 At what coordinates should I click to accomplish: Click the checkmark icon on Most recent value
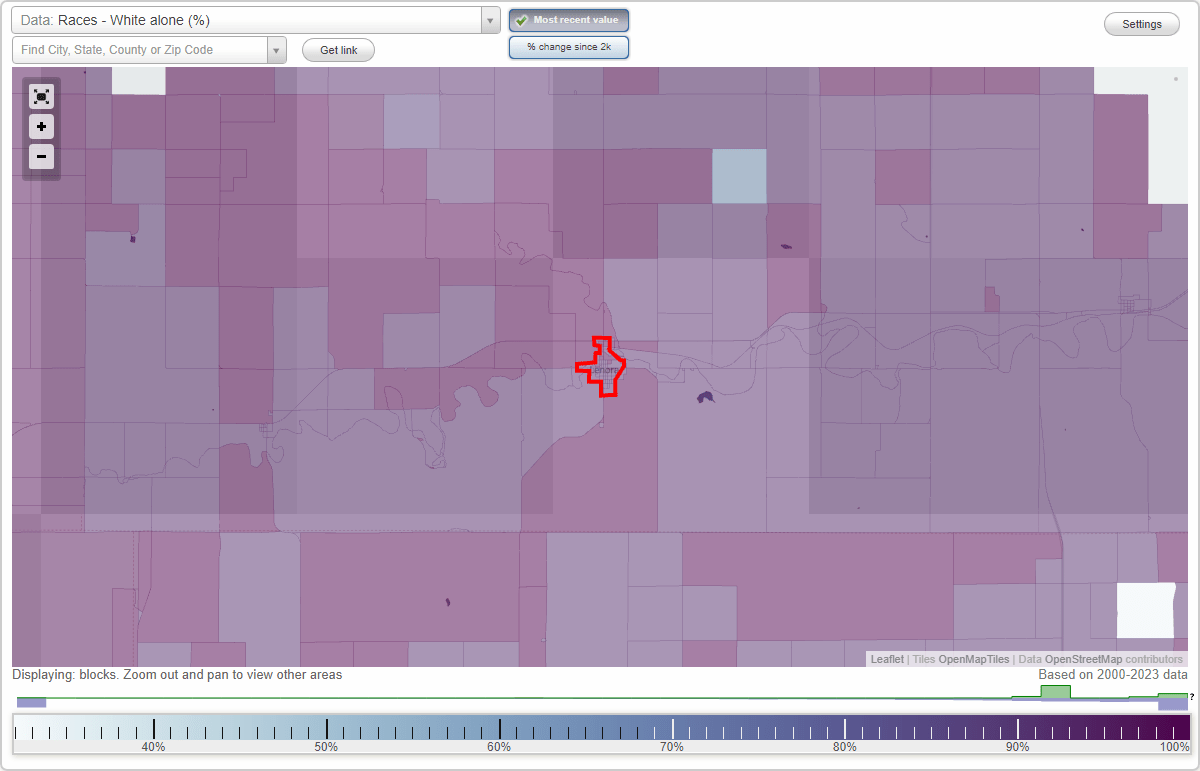tap(521, 20)
